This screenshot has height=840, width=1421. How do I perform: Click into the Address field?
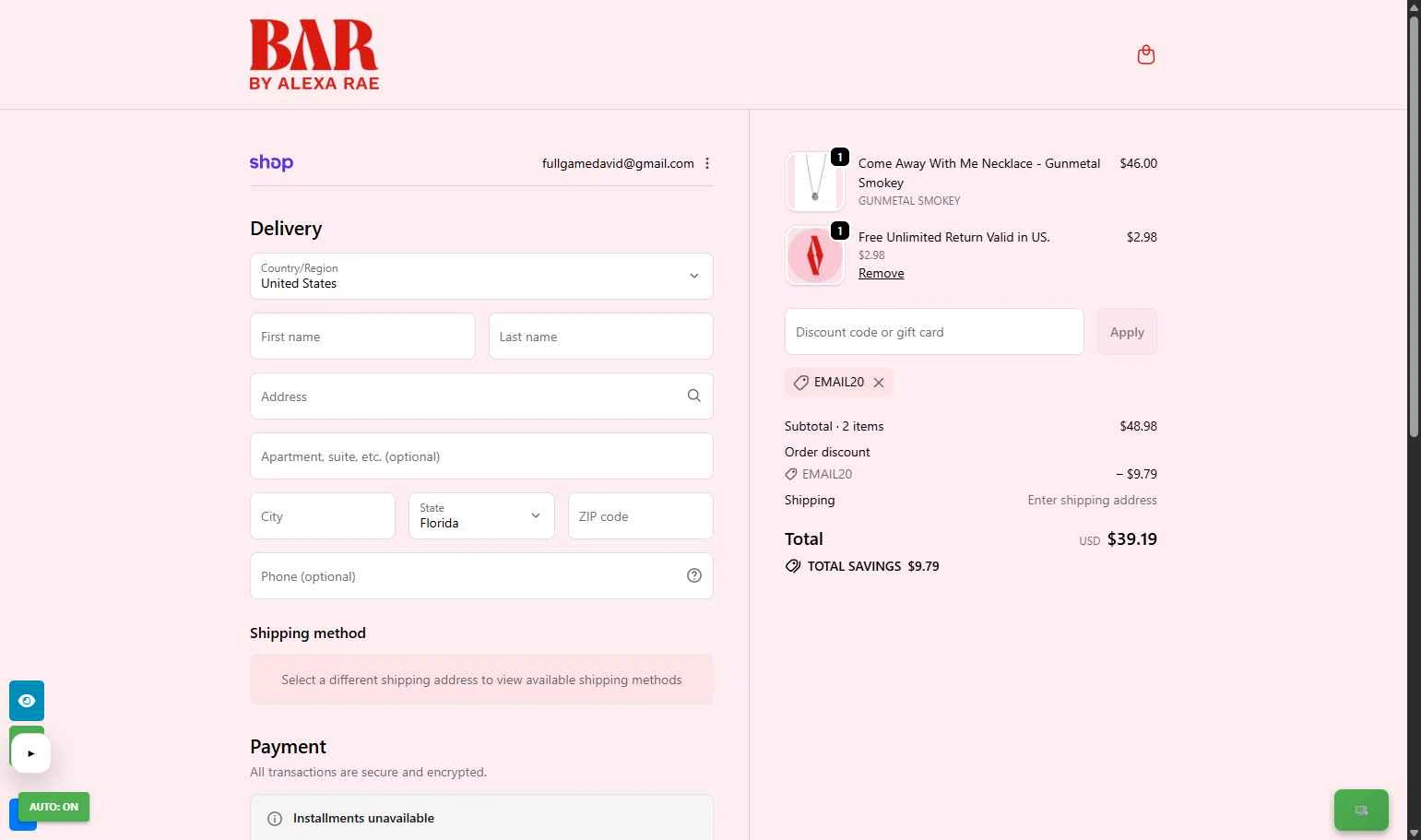pos(481,396)
